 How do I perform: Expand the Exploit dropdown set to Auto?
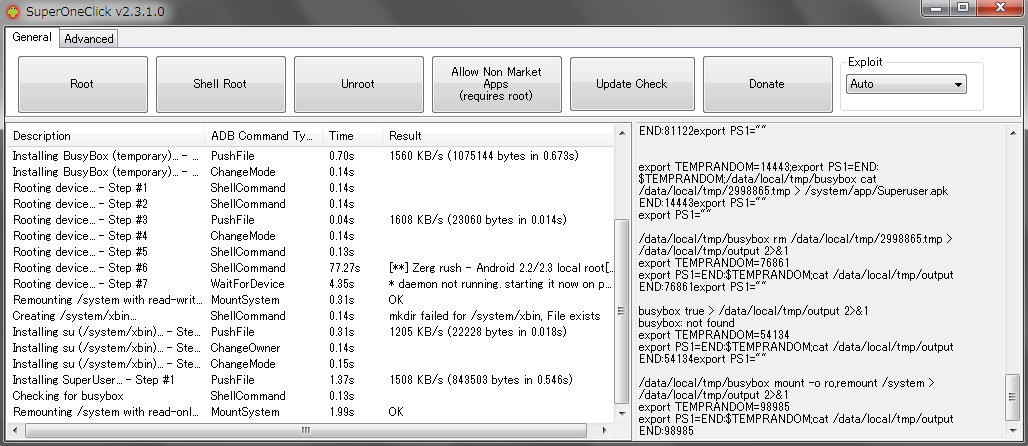(x=906, y=85)
